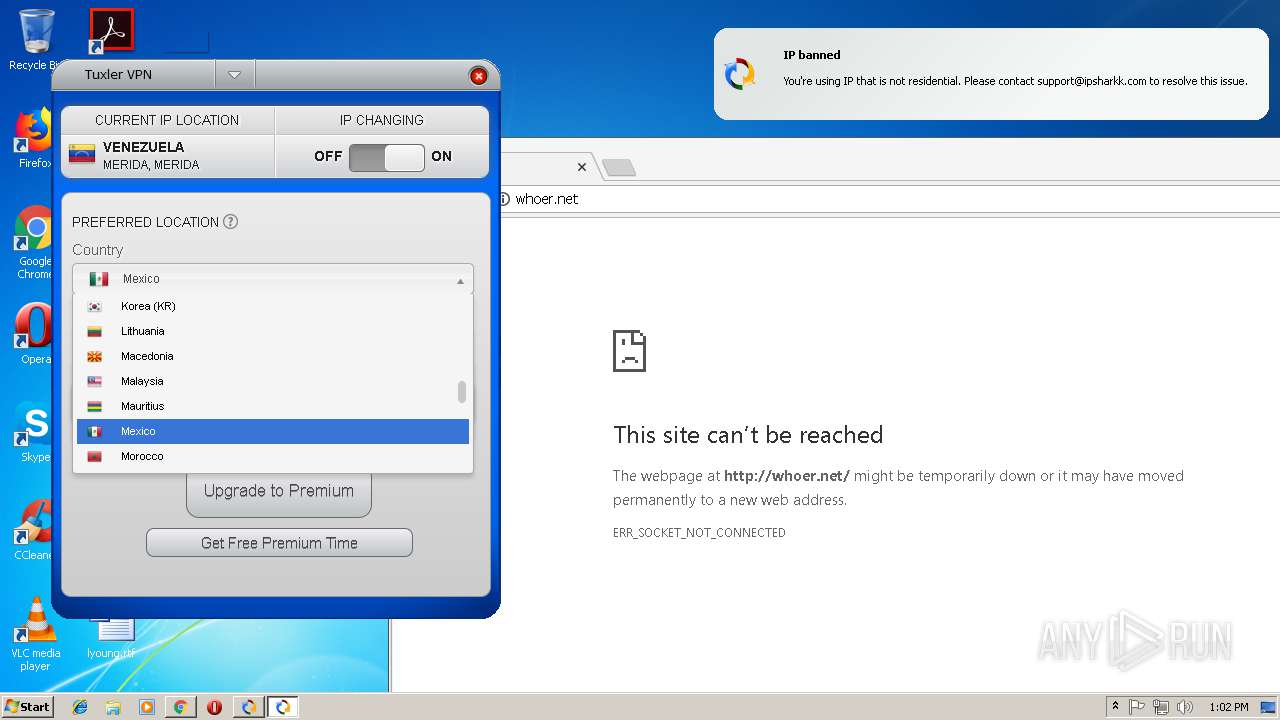Switch to Chrome in taskbar
The image size is (1280, 720).
coord(180,707)
